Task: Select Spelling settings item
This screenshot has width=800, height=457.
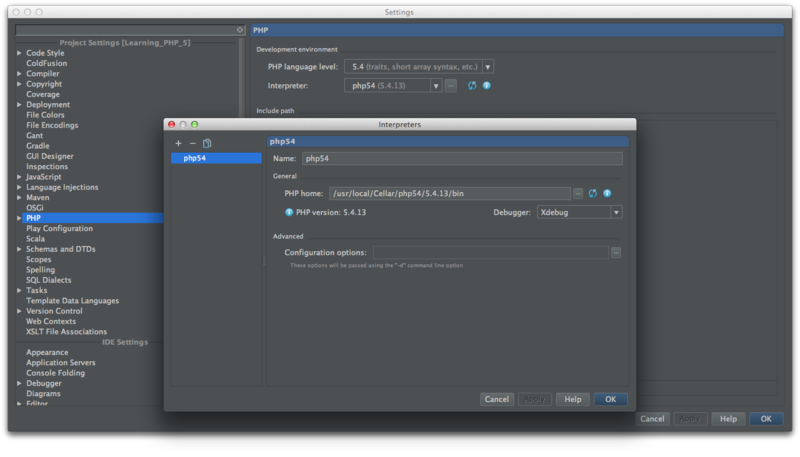Action: click(x=40, y=270)
